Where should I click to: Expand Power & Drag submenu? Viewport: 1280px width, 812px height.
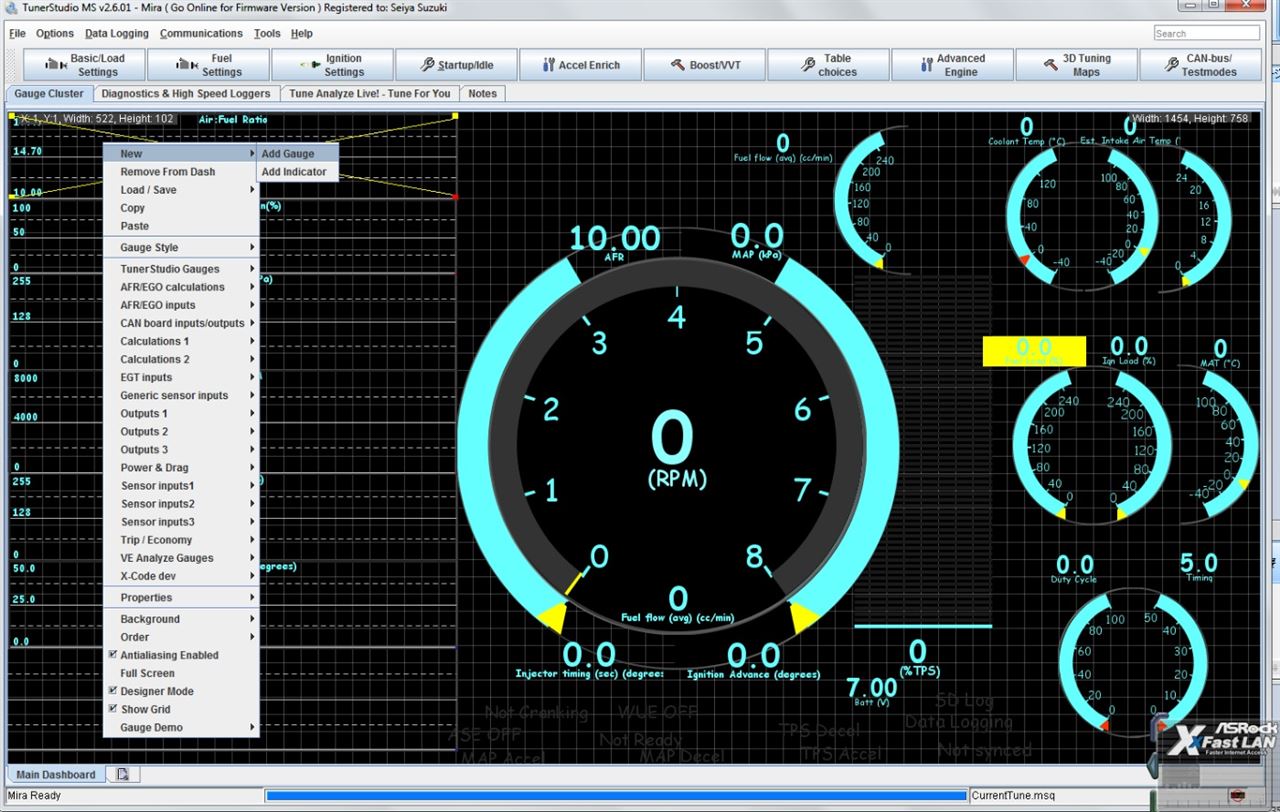coord(181,467)
